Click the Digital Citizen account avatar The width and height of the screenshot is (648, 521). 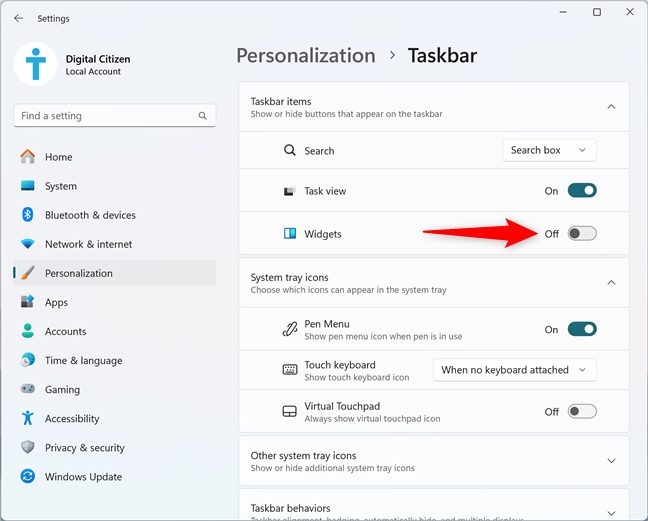click(35, 64)
